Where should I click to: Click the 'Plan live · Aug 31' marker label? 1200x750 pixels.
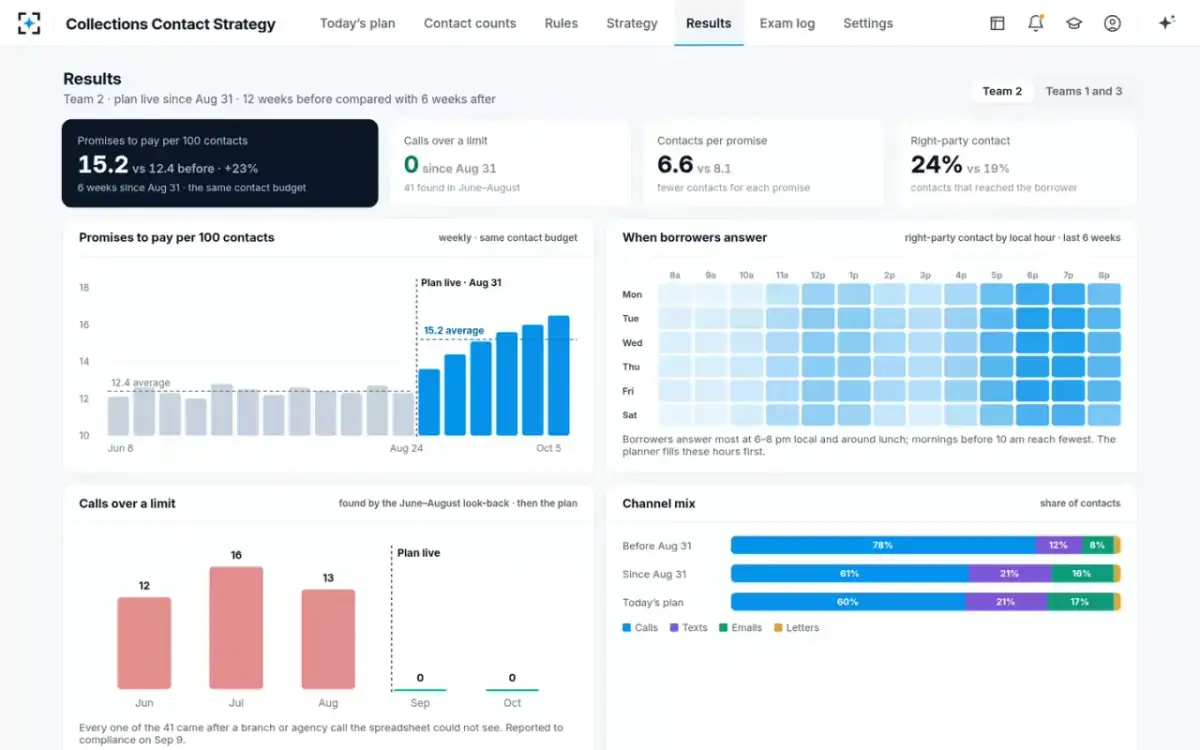(x=461, y=283)
